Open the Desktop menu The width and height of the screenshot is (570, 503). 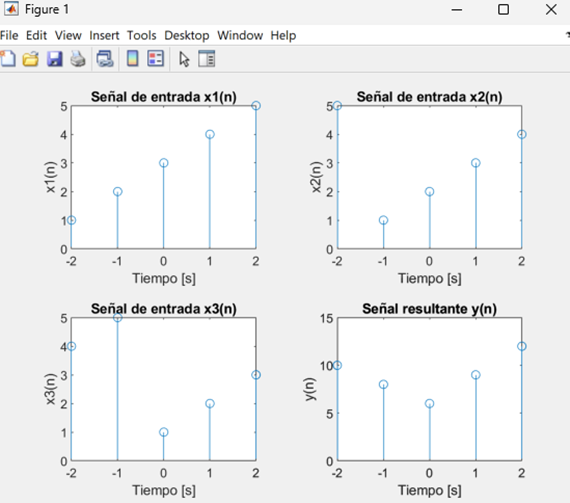point(187,35)
